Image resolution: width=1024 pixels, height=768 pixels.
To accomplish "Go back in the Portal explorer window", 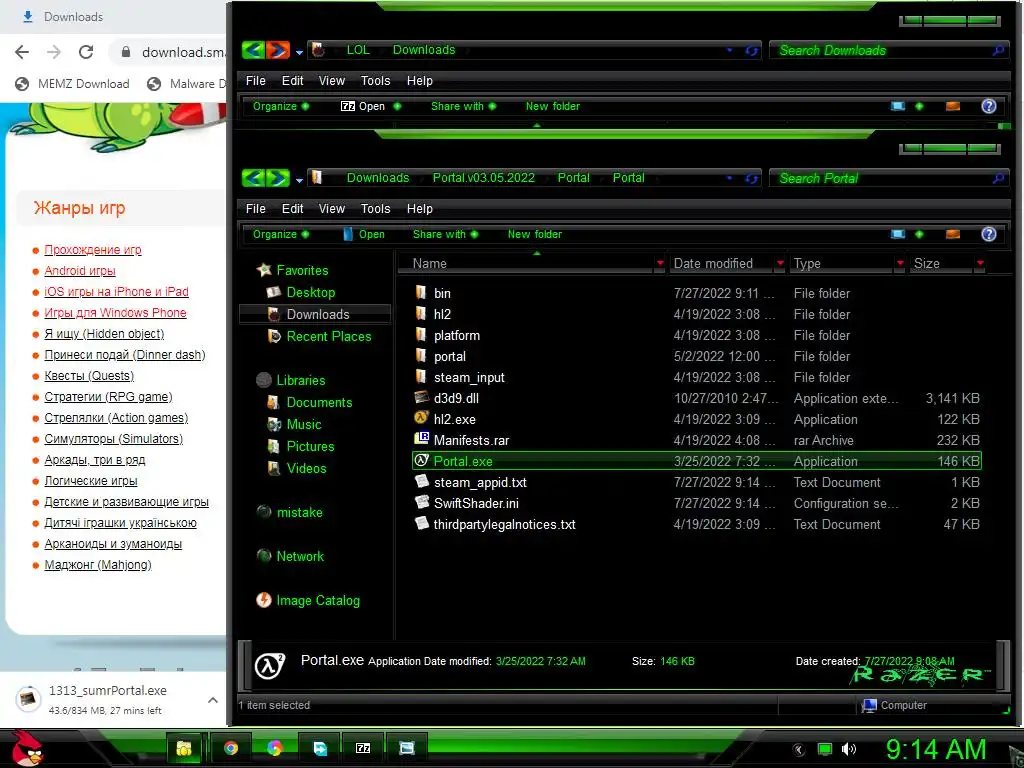I will [253, 178].
